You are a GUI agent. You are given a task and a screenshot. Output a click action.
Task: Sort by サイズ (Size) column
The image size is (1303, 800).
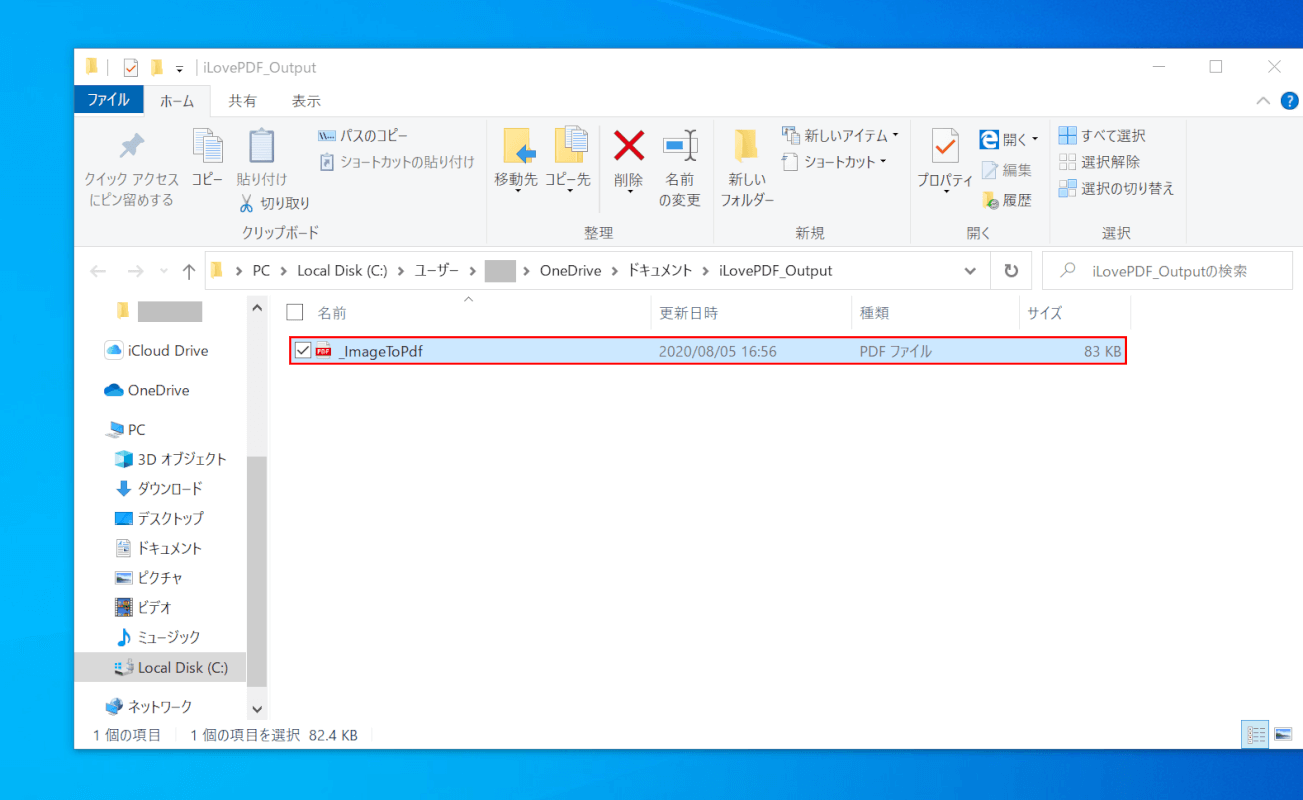click(1045, 313)
